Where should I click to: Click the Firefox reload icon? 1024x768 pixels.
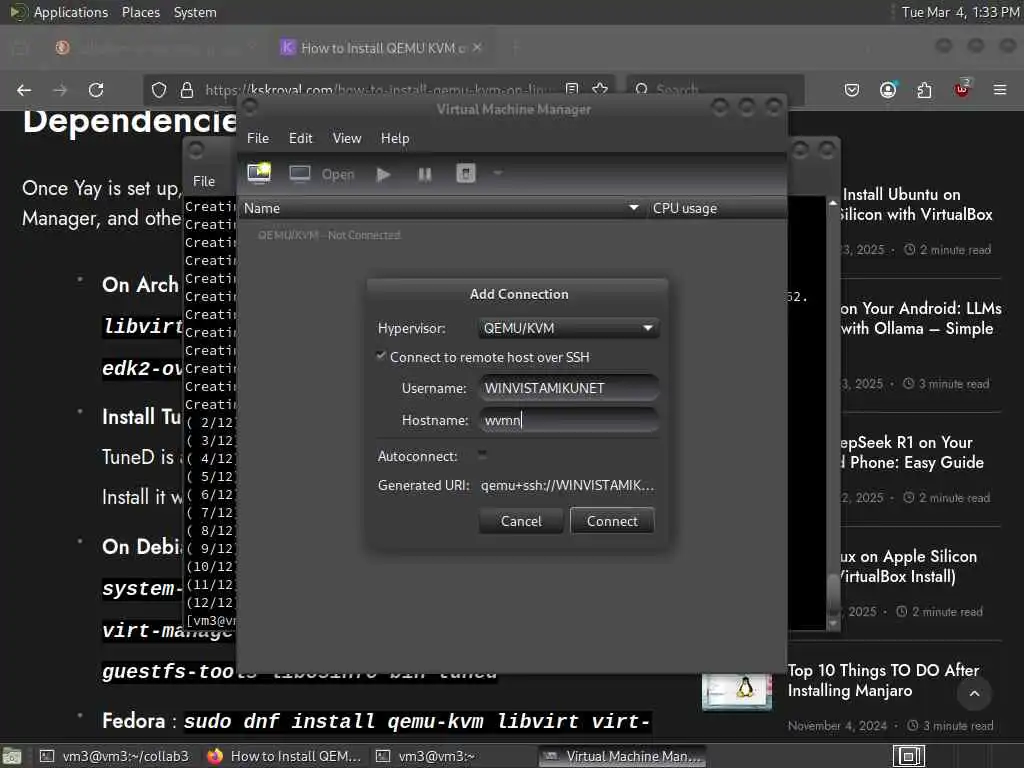[96, 90]
